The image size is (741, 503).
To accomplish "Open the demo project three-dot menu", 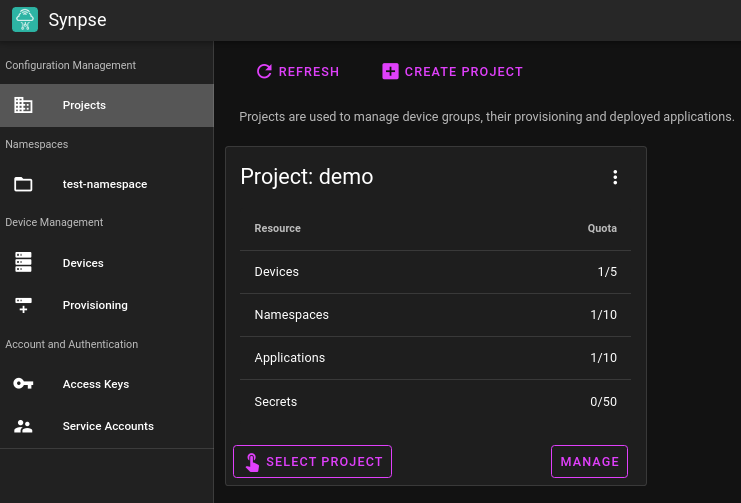I will click(615, 177).
